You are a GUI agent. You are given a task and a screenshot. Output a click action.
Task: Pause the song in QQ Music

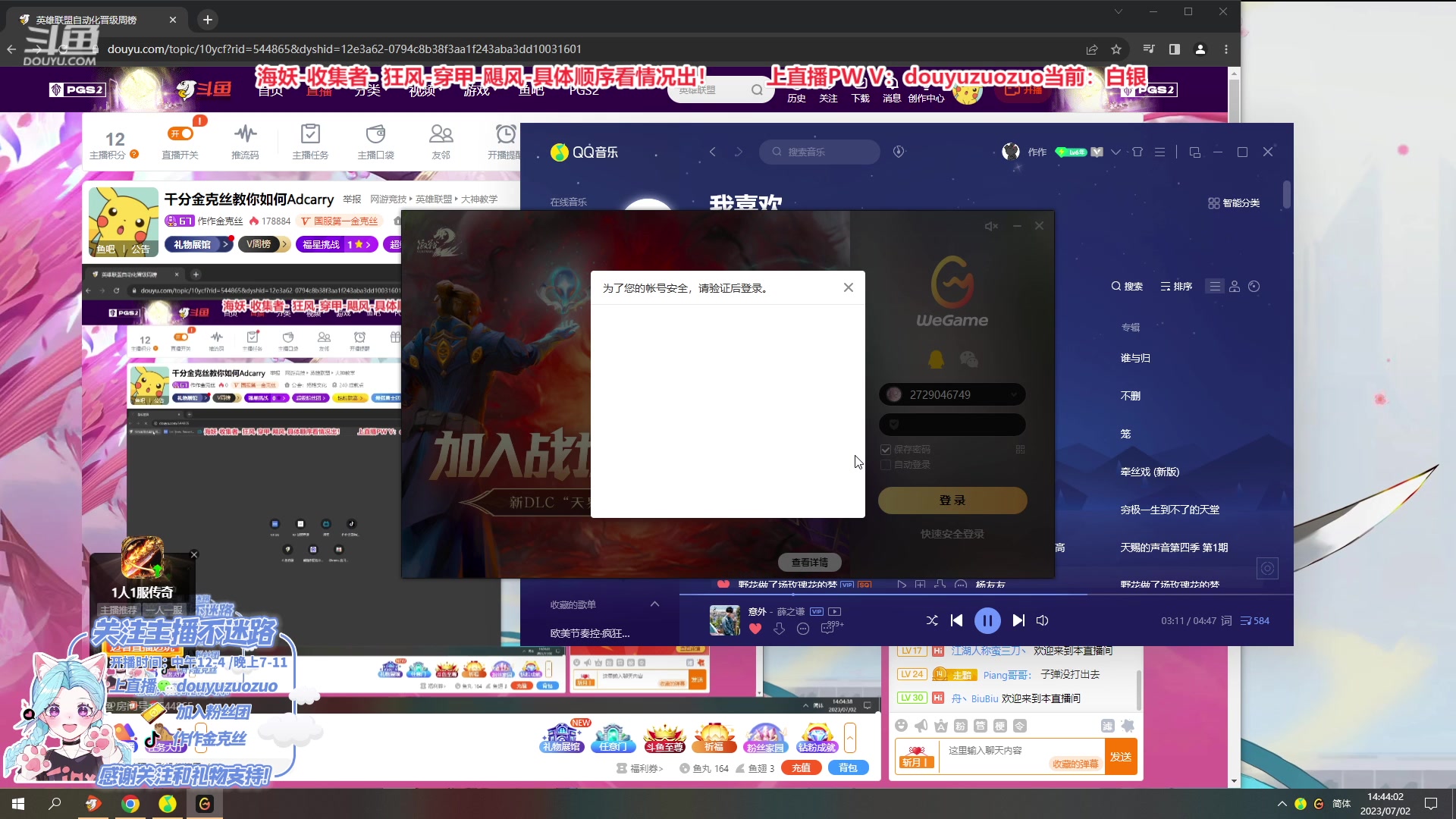click(x=987, y=621)
